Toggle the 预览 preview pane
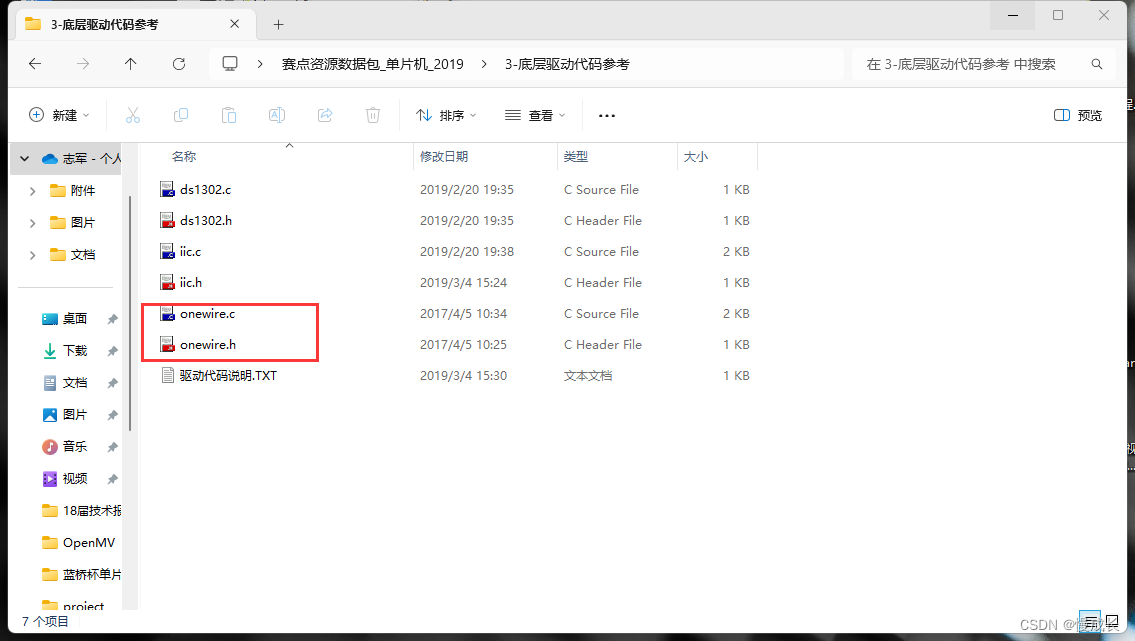Viewport: 1135px width, 641px height. [1078, 115]
